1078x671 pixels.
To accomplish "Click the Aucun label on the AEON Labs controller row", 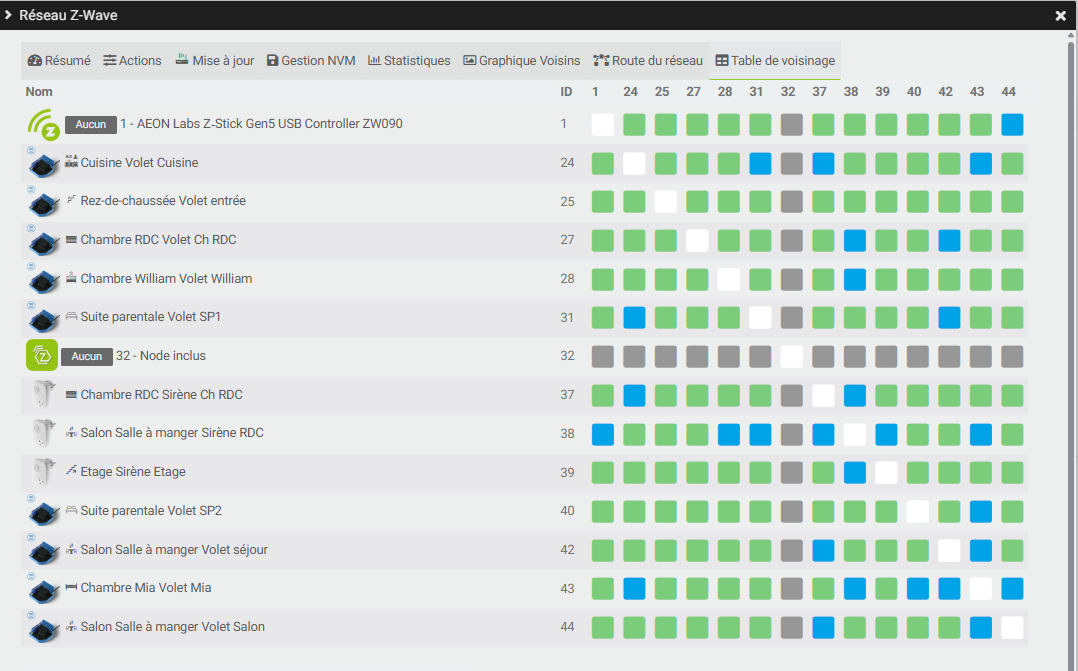I will pyautogui.click(x=90, y=124).
